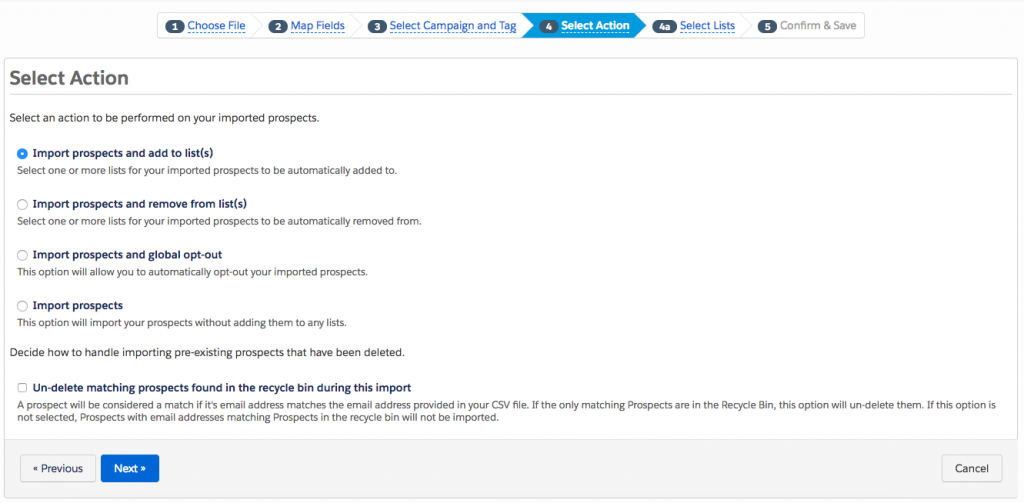Jump to the Select Lists step
The image size is (1024, 503).
pyautogui.click(x=707, y=26)
